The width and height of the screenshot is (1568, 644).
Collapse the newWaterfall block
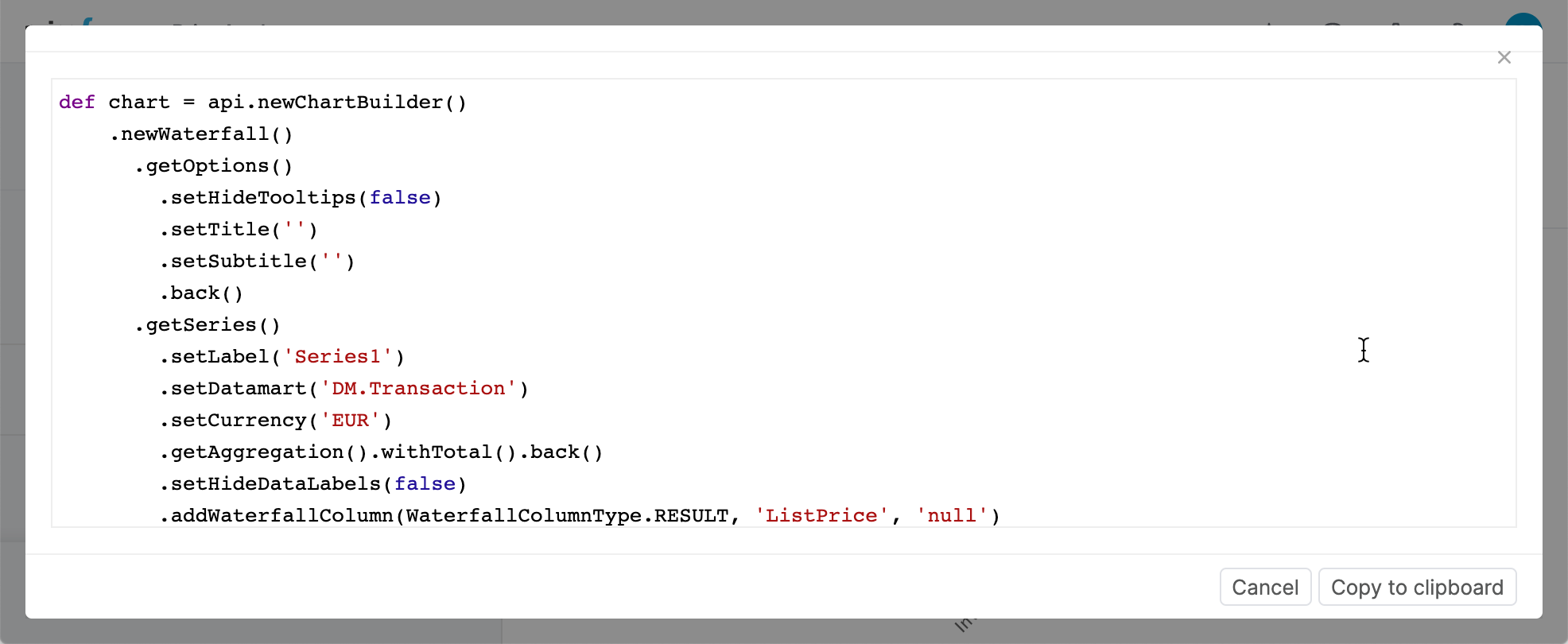(201, 134)
